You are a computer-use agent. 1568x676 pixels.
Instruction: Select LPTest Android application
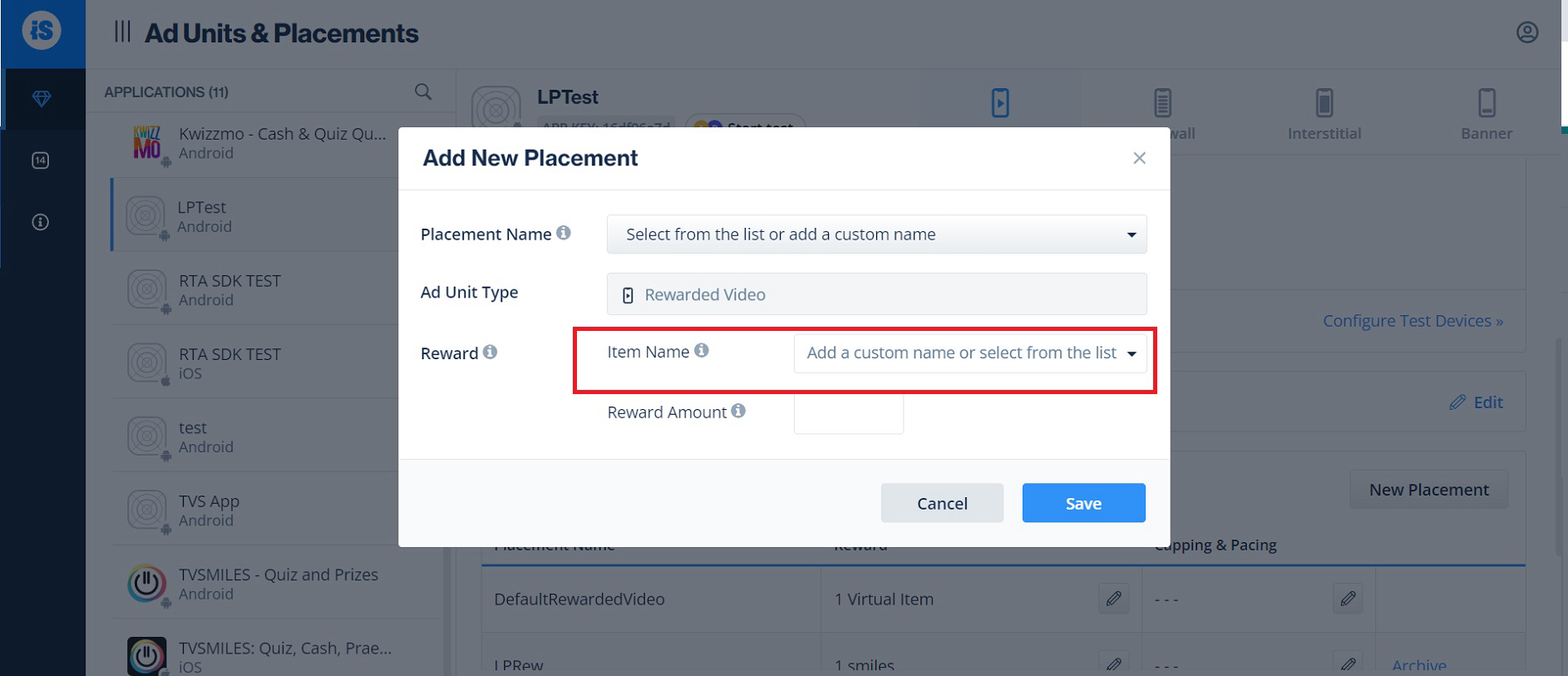[x=276, y=215]
